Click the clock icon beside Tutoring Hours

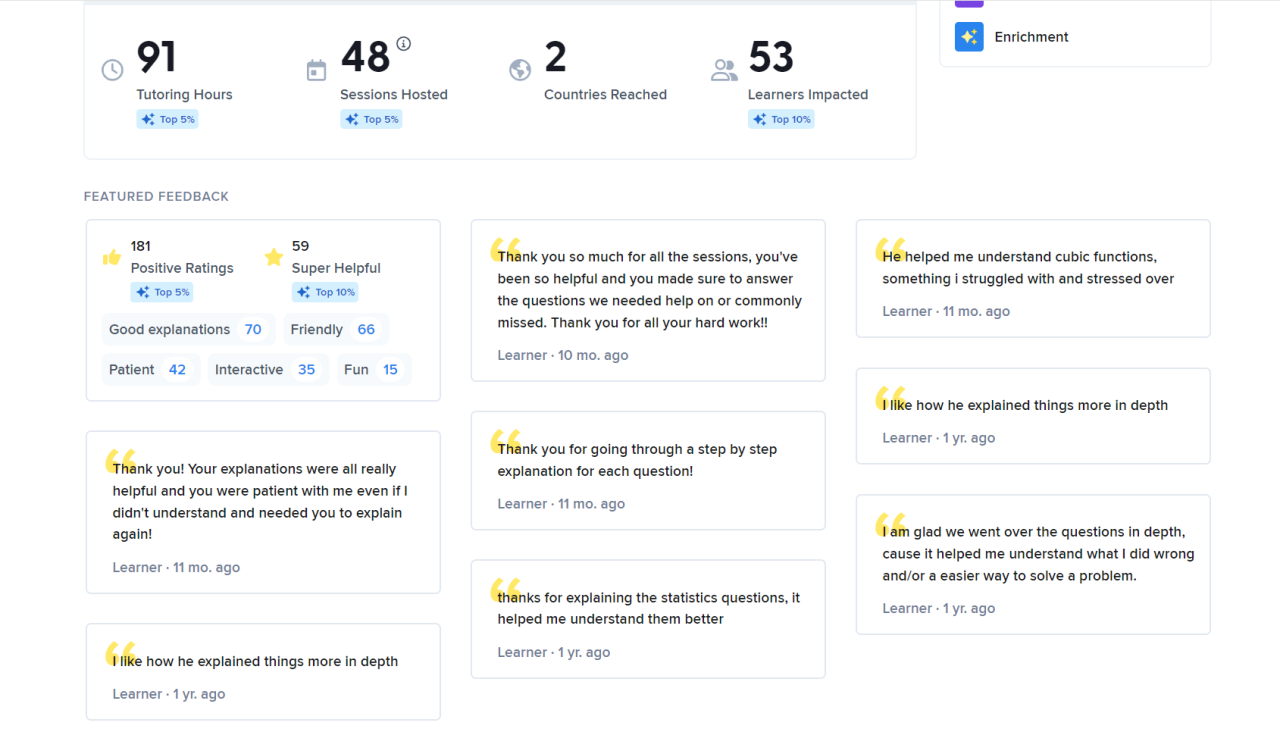[112, 70]
